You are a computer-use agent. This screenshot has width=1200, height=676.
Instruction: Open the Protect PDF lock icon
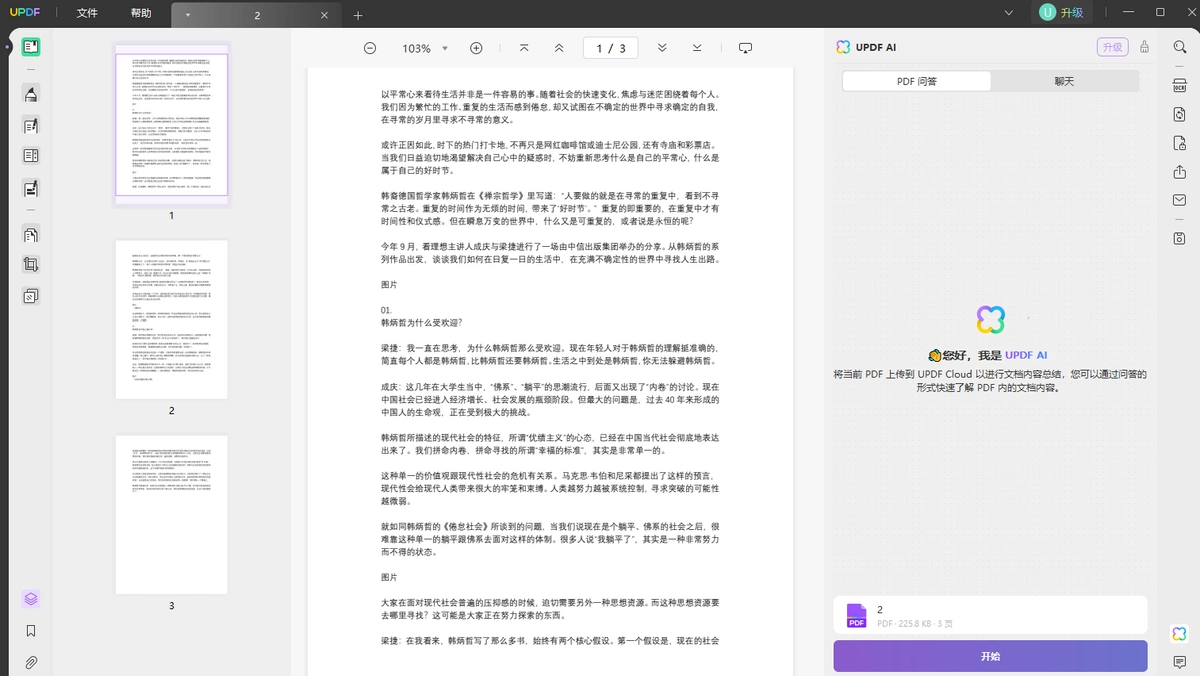1180,143
